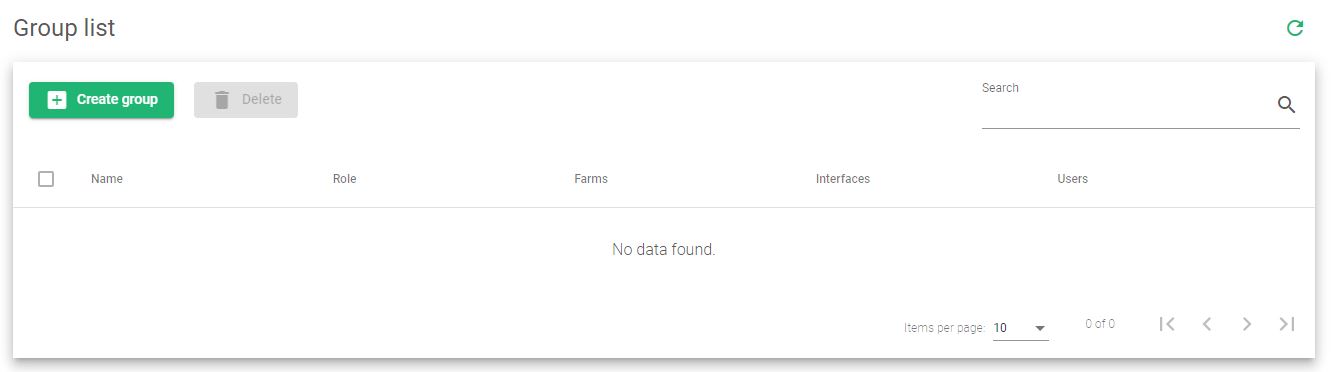This screenshot has height=372, width=1332.
Task: Focus the Search input field
Action: coord(1127,106)
